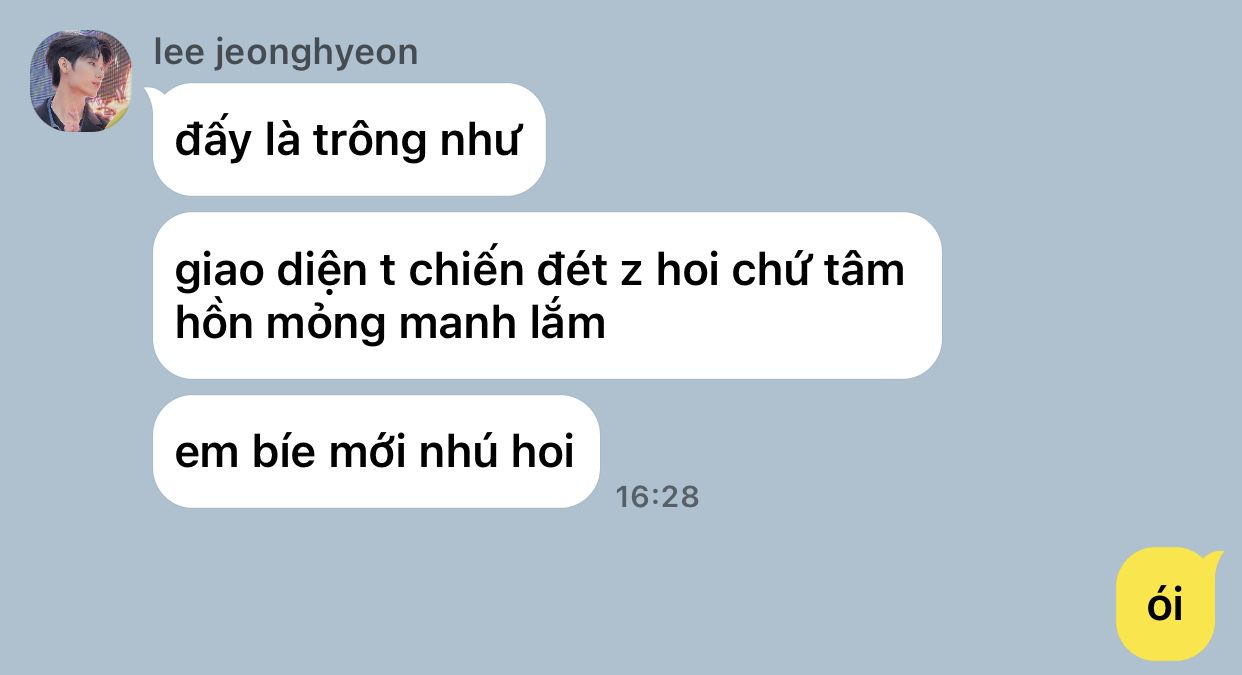
Task: Click the word "đét" in the second message
Action: coord(573,268)
